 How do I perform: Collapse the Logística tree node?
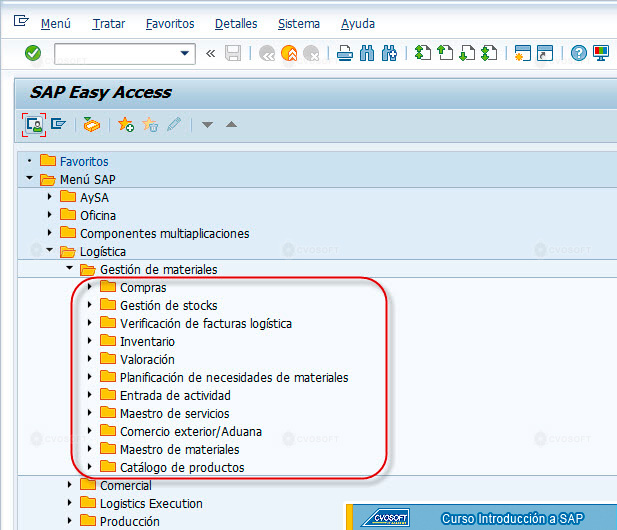pyautogui.click(x=50, y=250)
